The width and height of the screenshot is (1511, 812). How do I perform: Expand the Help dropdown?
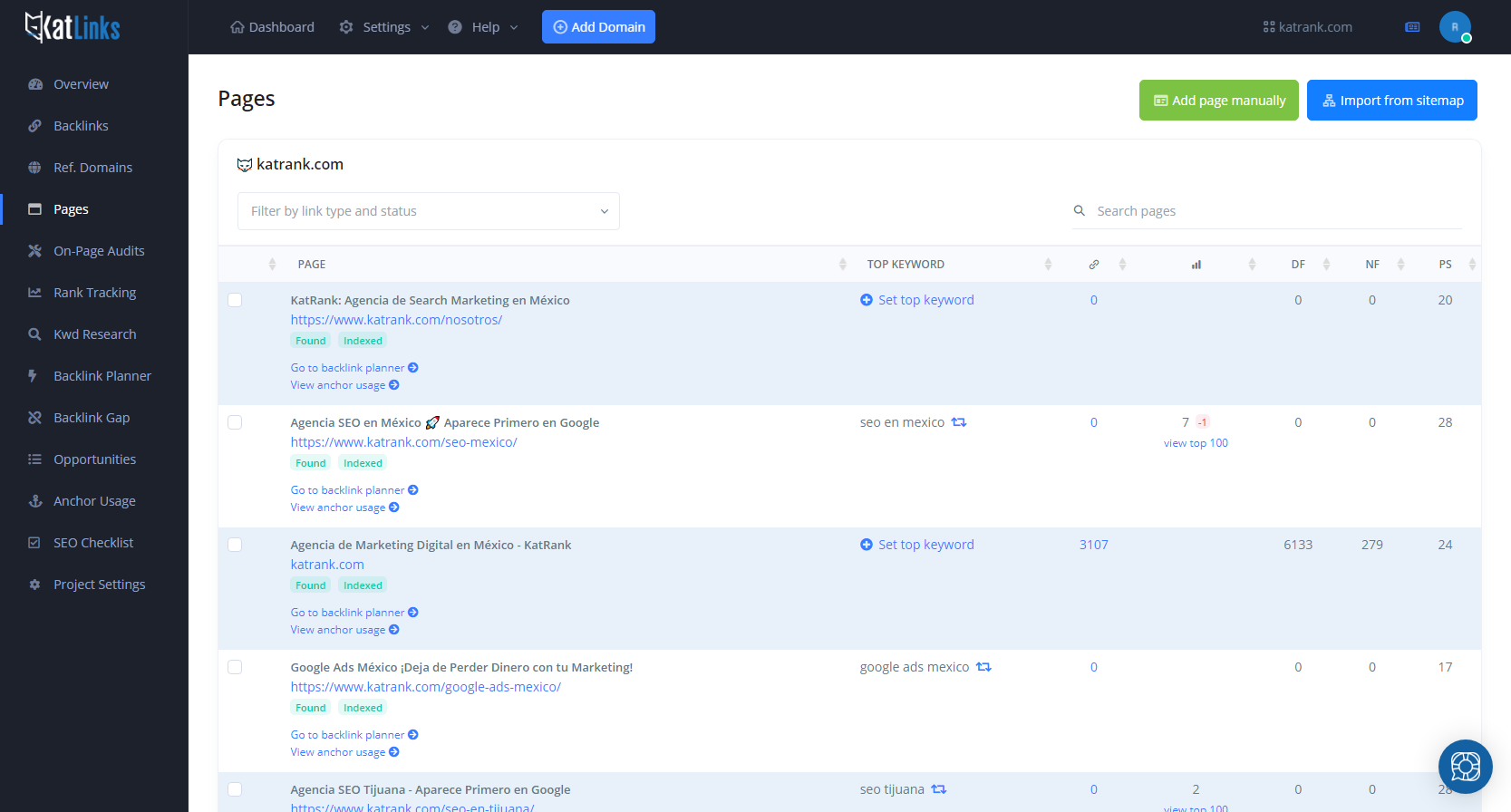tap(484, 27)
